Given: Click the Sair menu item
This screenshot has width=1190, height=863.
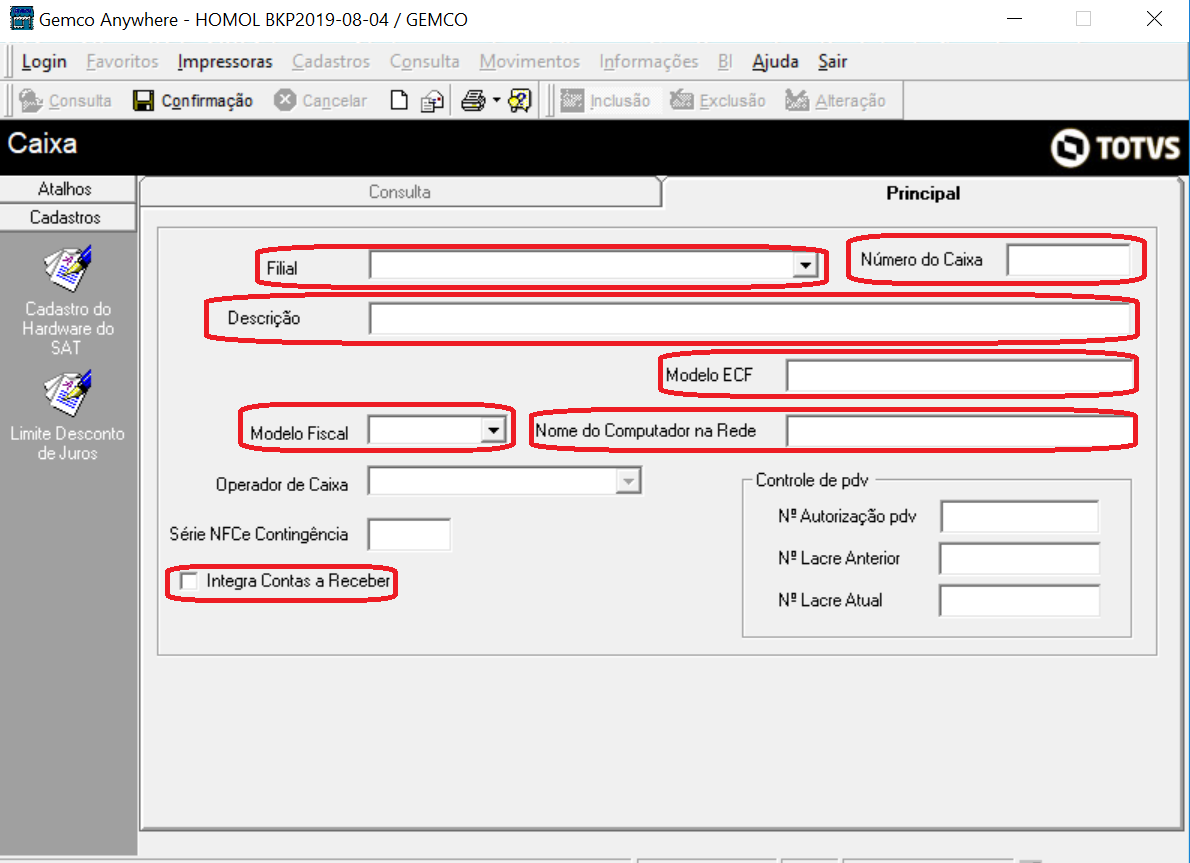Looking at the screenshot, I should [x=832, y=61].
